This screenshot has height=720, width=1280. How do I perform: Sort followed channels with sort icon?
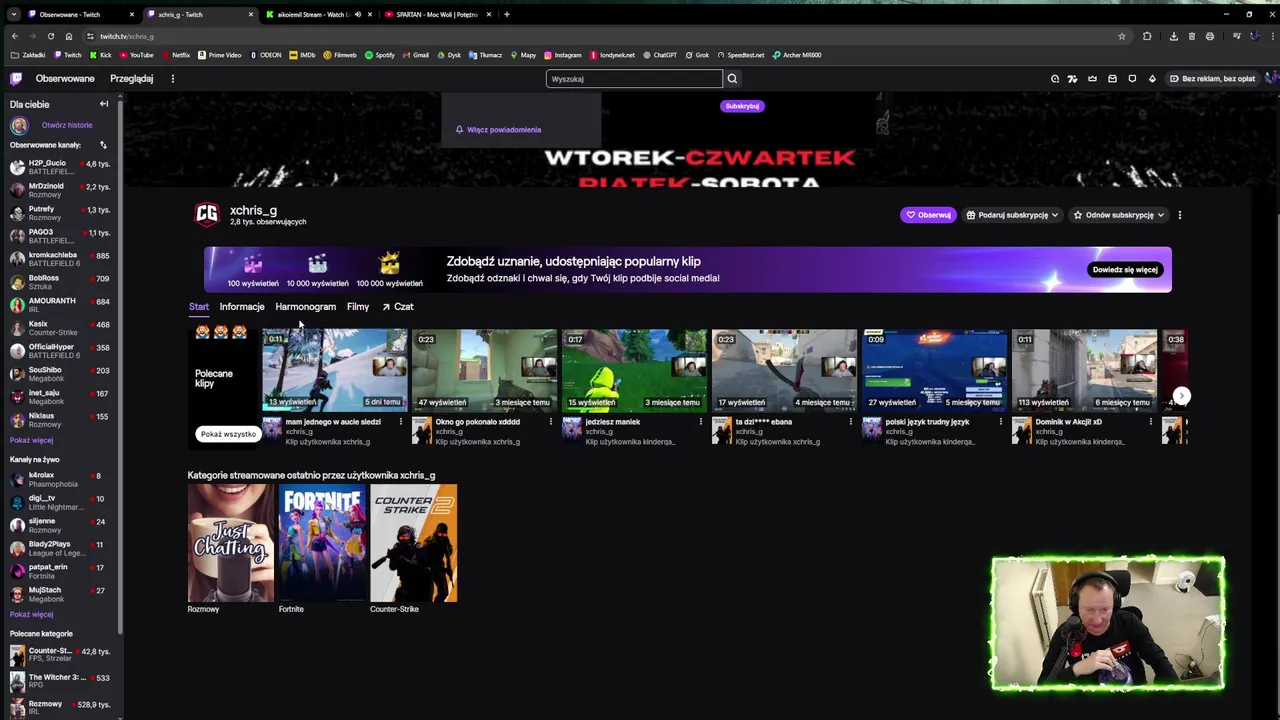[x=103, y=145]
